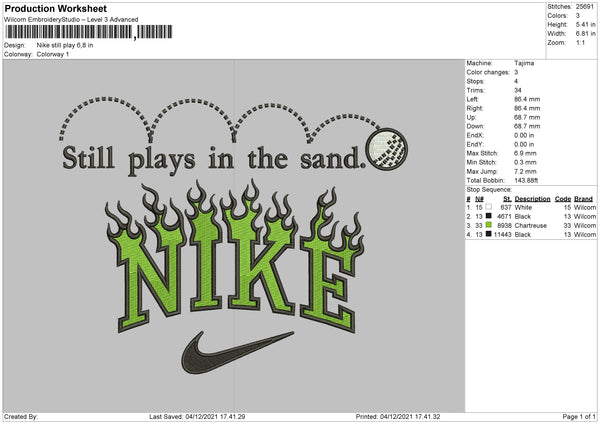Click the Stitches value 25691
The image size is (600, 424).
pyautogui.click(x=585, y=7)
